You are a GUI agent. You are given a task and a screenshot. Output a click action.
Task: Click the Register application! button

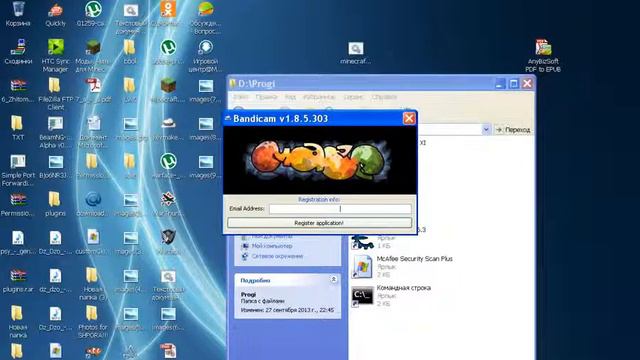point(319,223)
